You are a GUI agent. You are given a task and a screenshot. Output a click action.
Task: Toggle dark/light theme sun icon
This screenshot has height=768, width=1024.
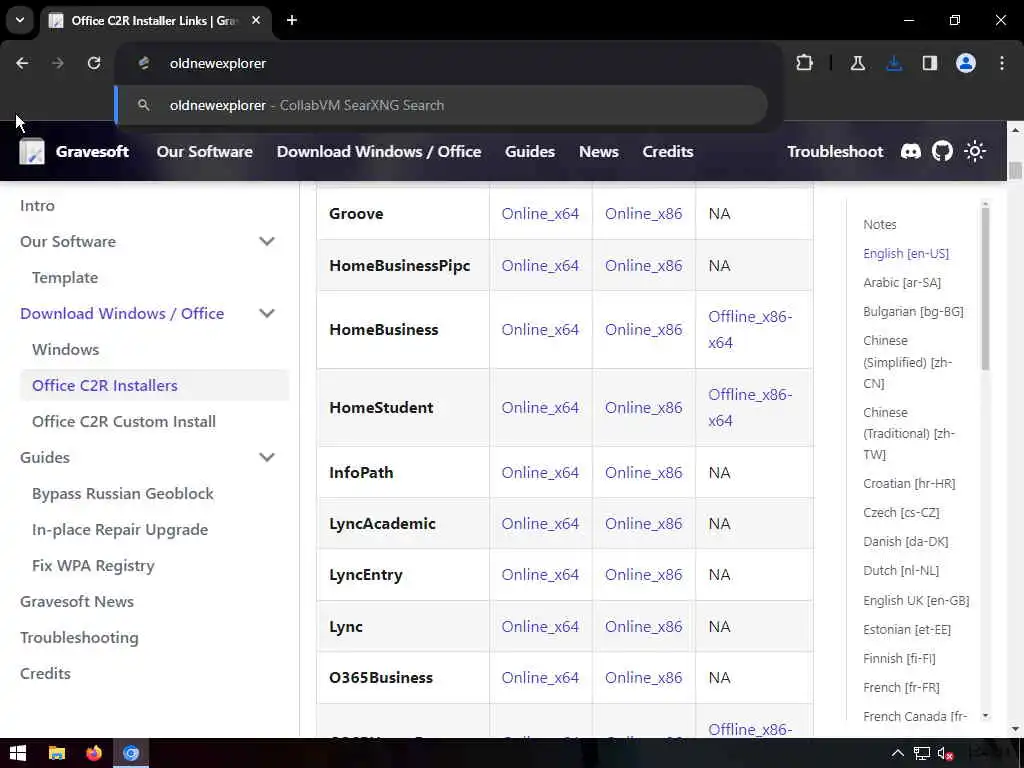click(975, 152)
